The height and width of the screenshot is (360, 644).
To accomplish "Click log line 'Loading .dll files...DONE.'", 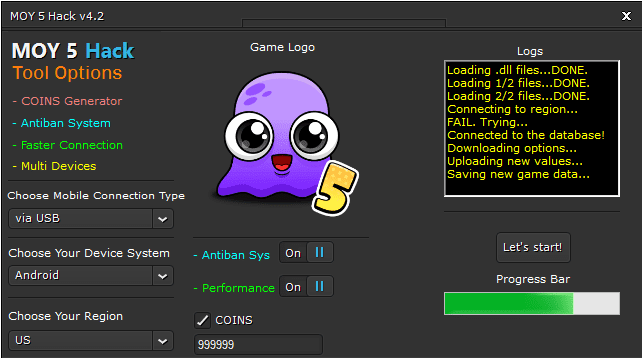I will pos(518,70).
